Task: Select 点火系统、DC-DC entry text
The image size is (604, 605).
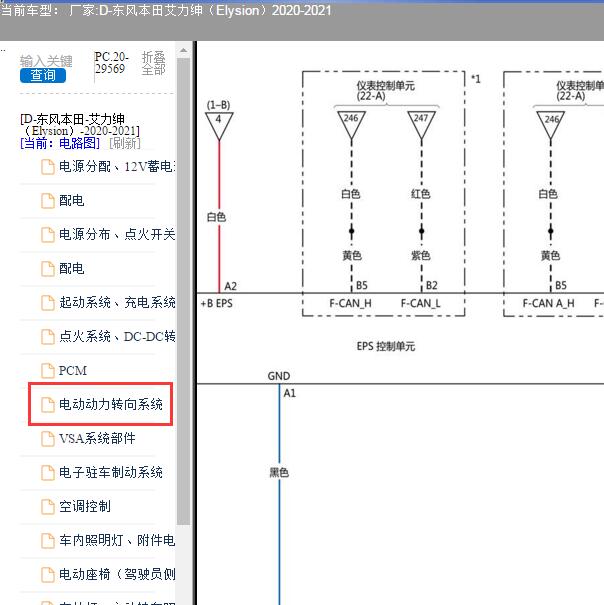Action: (117, 336)
